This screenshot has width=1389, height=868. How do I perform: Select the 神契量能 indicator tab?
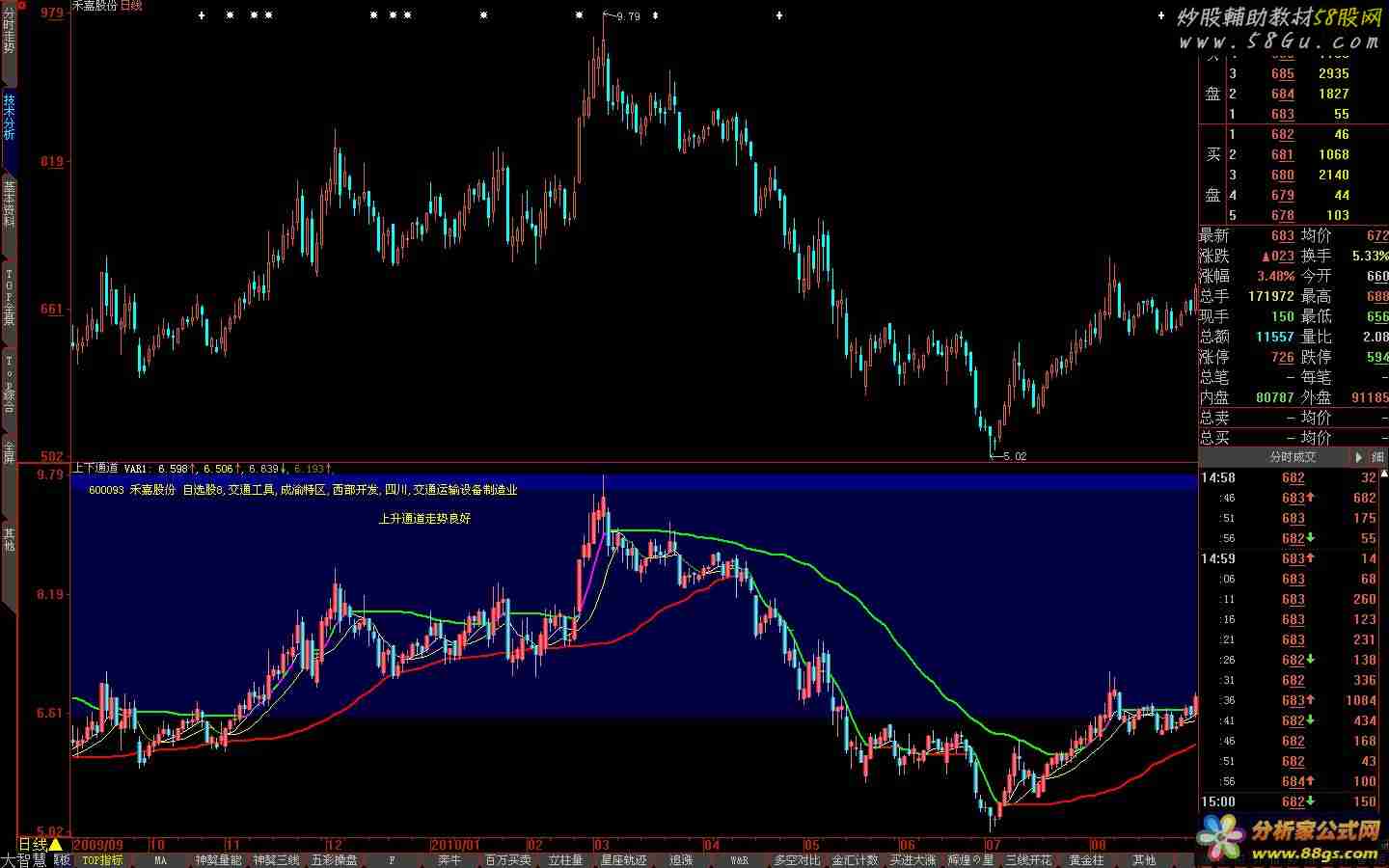coord(218,860)
